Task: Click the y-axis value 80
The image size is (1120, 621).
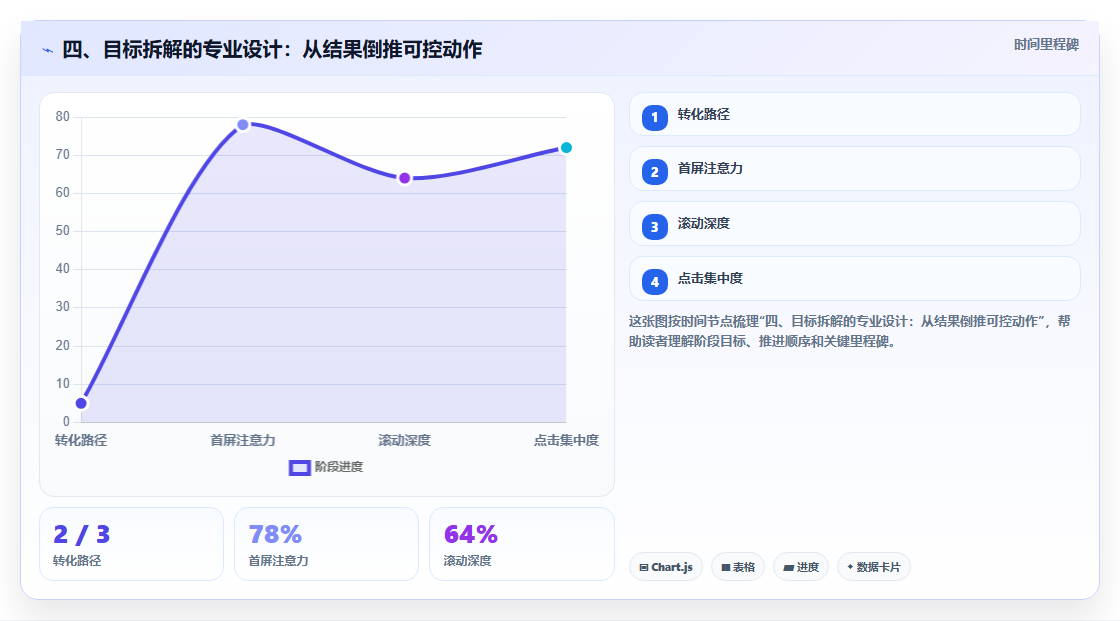Action: 63,116
